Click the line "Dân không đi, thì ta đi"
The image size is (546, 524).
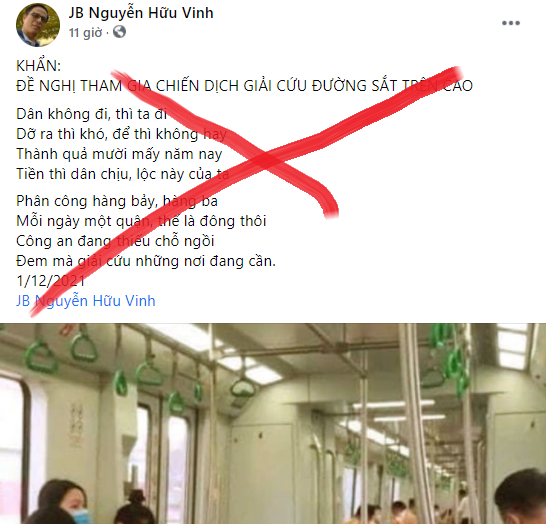point(92,114)
